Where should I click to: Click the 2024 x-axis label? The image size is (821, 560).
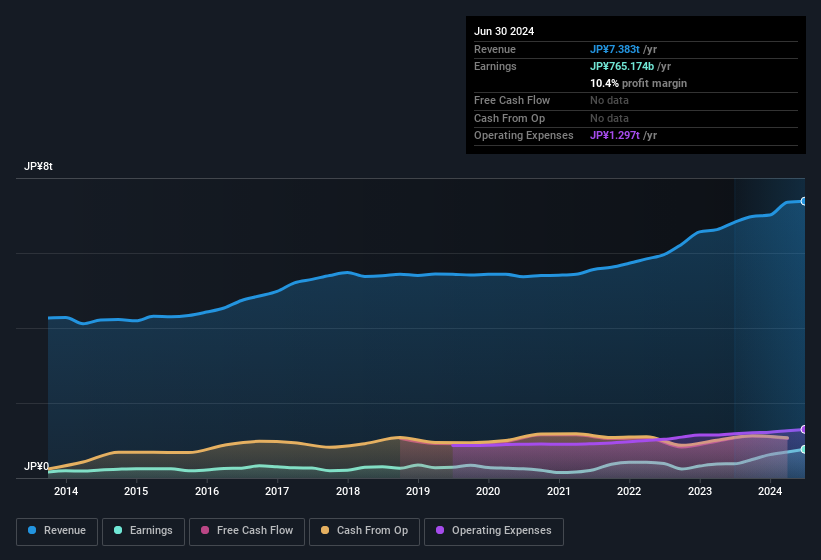pos(770,491)
